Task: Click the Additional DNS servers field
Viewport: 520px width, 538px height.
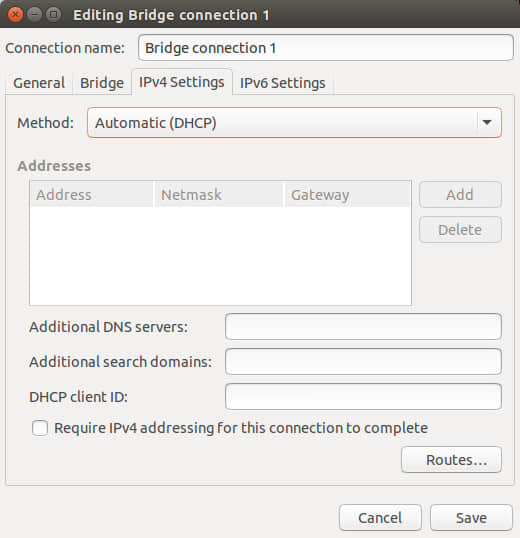Action: [364, 327]
